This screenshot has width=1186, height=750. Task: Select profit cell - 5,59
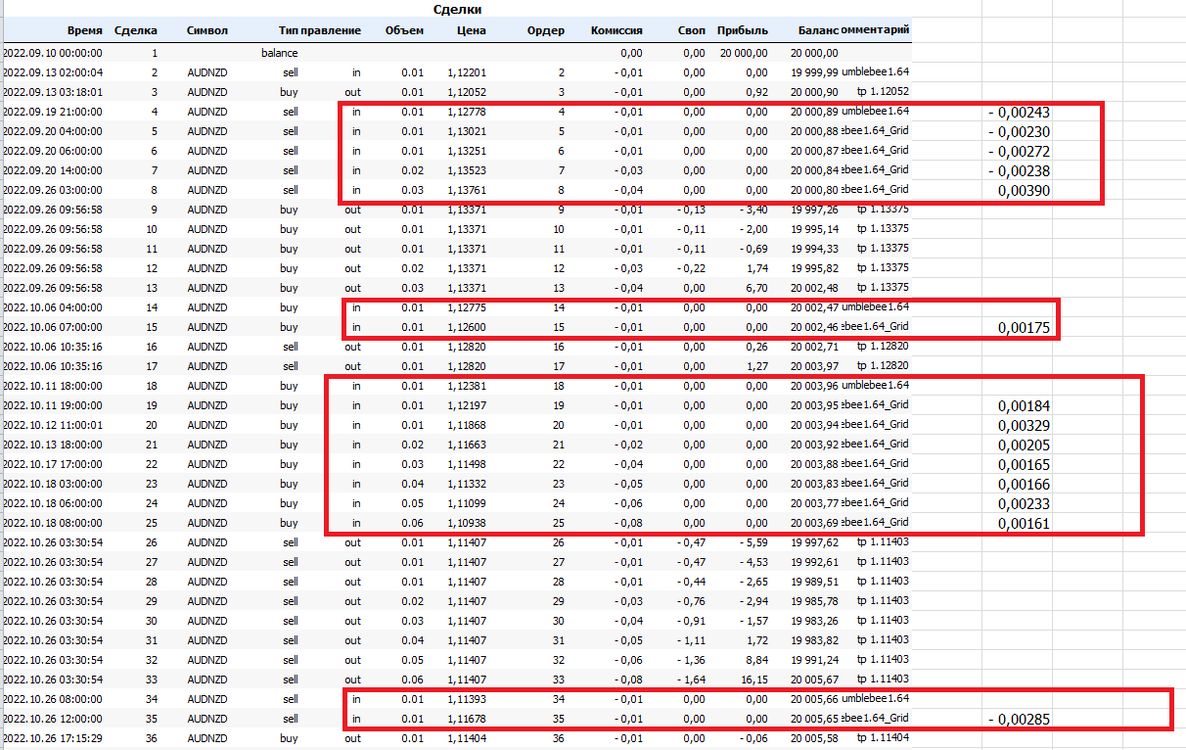753,543
